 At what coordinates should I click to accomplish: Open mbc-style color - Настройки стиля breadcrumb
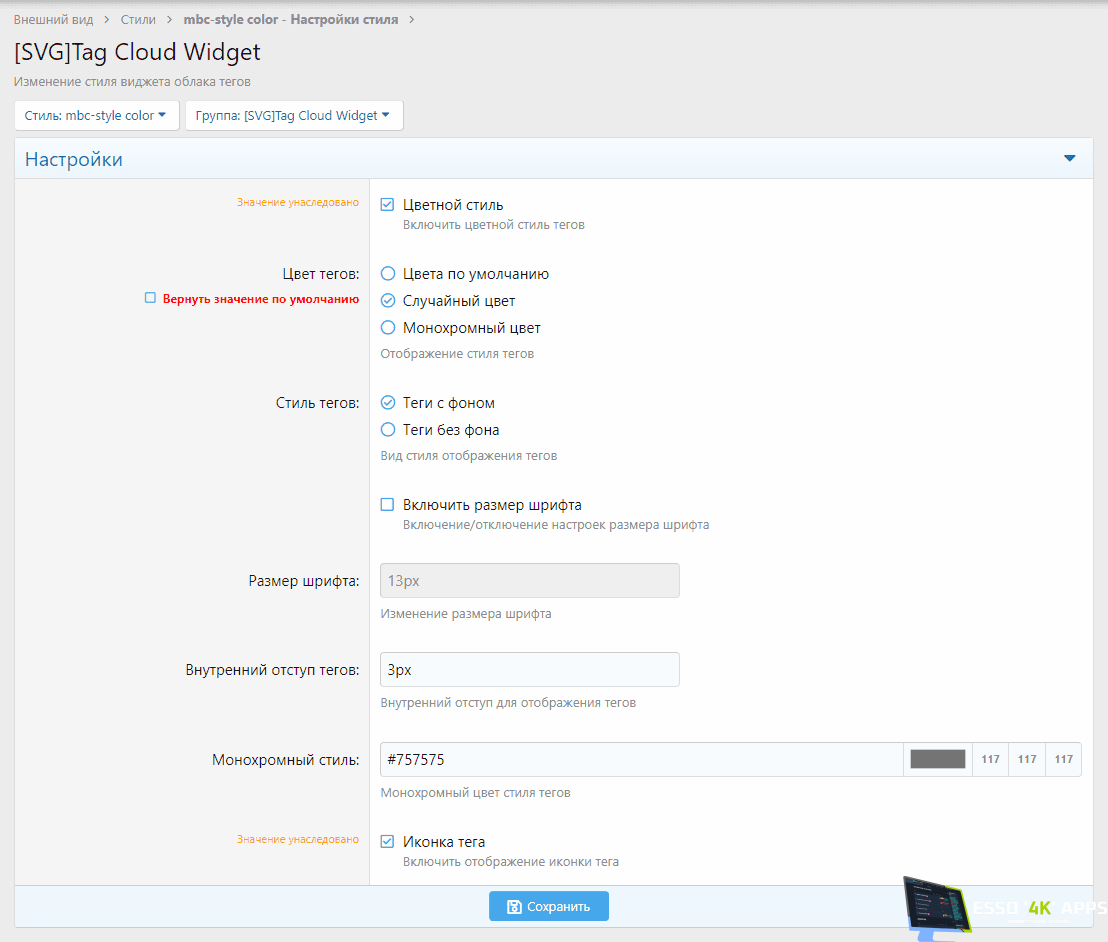coord(290,19)
